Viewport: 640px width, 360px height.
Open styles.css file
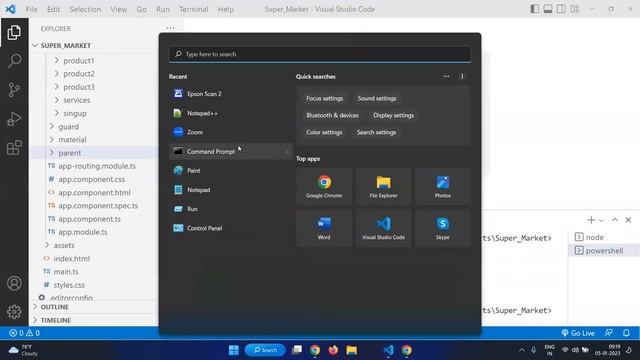(69, 285)
